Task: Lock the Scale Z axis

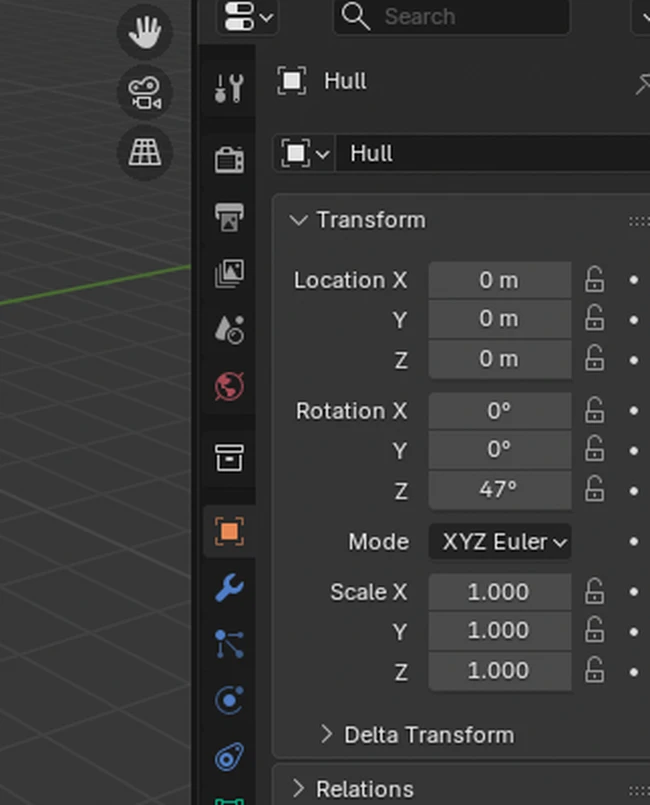Action: pos(595,670)
